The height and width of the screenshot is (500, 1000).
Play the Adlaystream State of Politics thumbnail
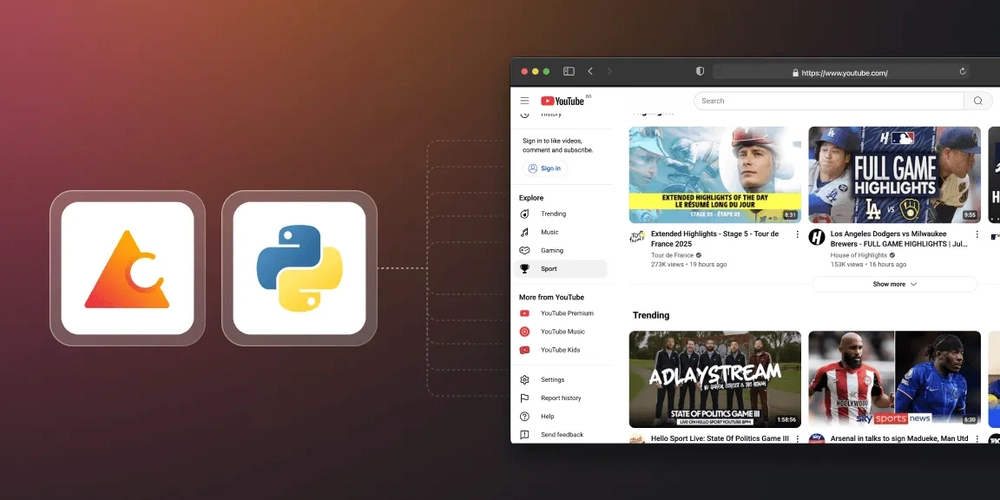click(714, 379)
